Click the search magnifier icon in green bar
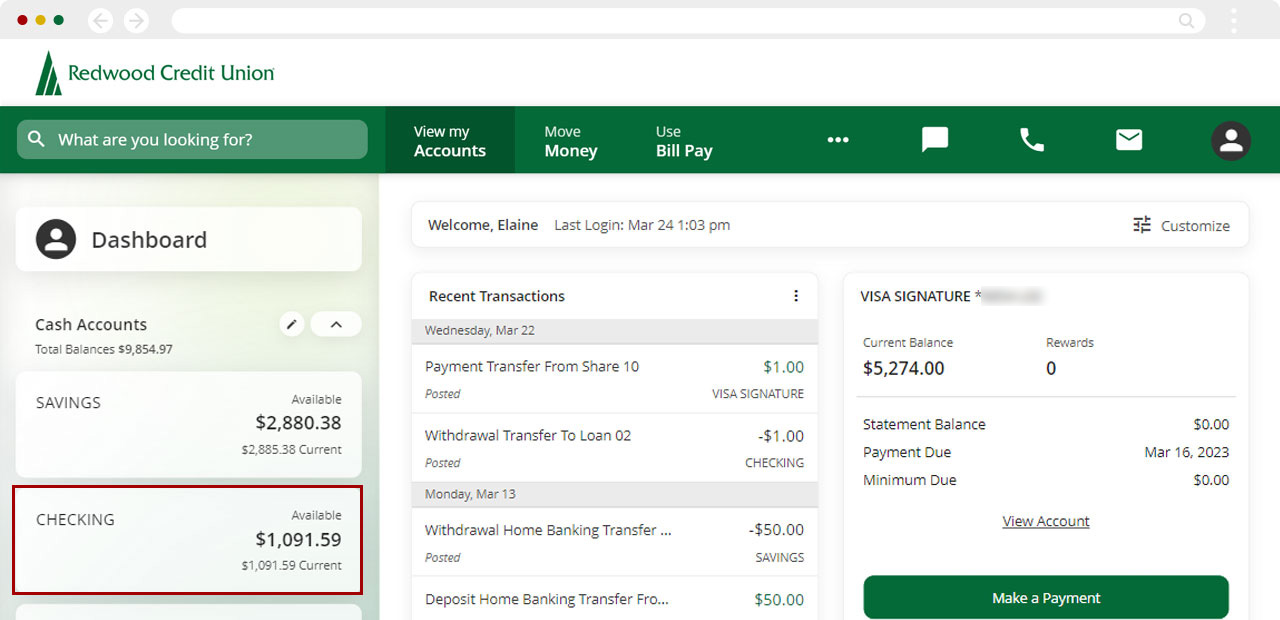This screenshot has height=620, width=1280. 37,139
